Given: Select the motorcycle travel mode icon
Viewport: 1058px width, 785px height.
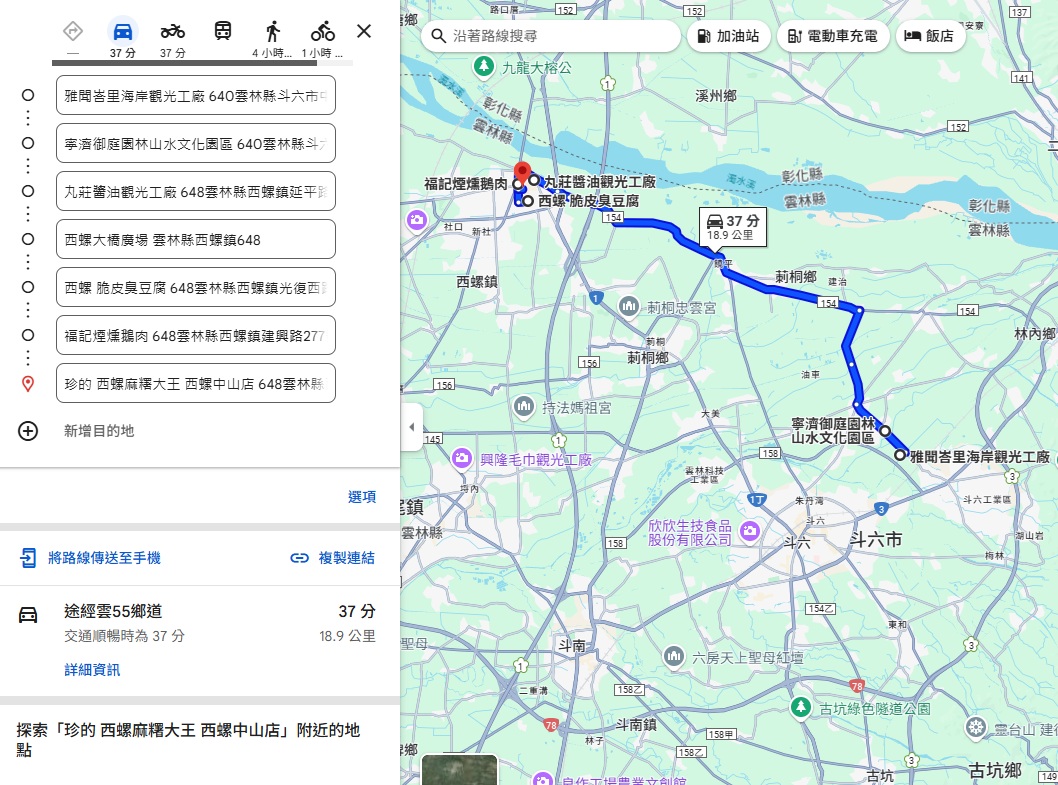Looking at the screenshot, I should [173, 31].
